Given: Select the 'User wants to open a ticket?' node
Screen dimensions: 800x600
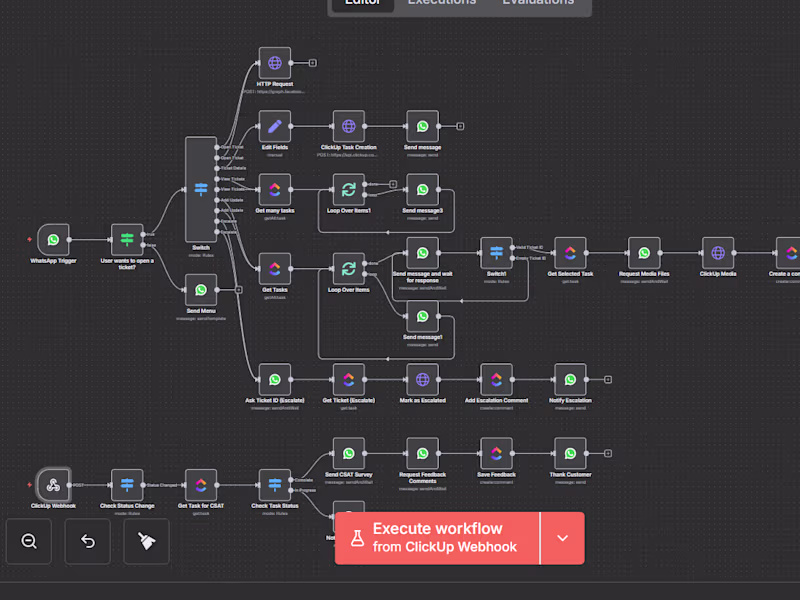Looking at the screenshot, I should tap(127, 240).
